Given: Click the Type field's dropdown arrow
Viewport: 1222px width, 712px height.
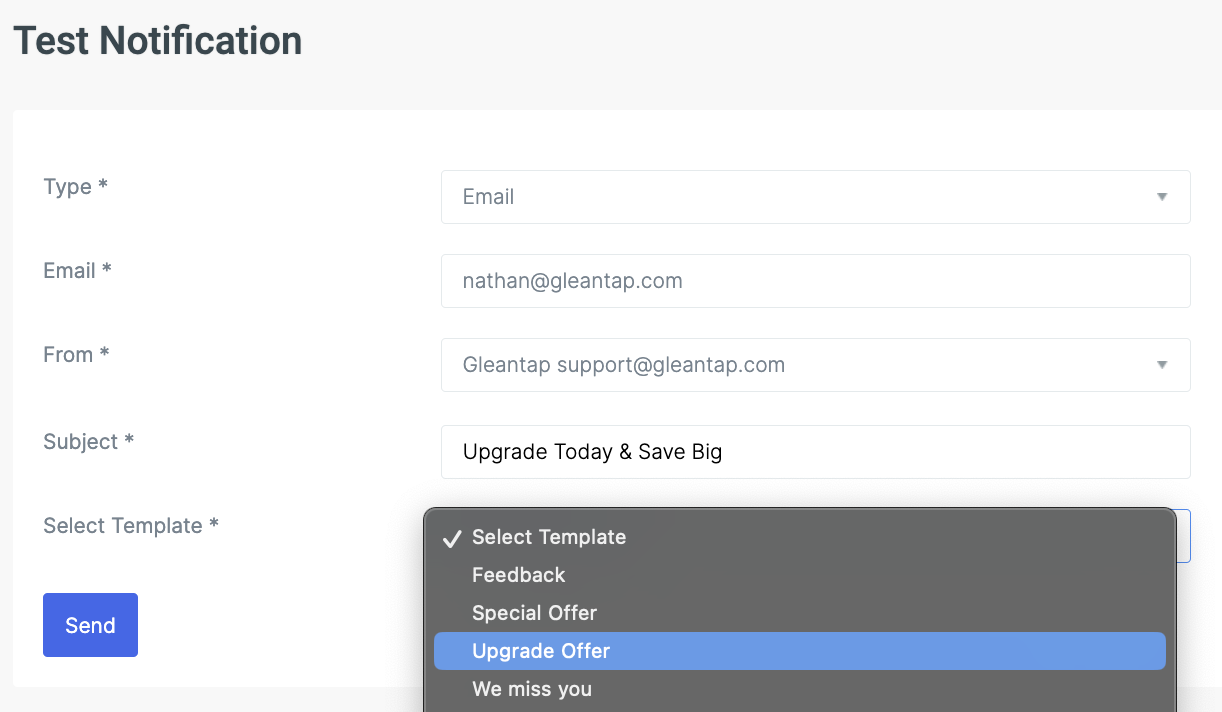Looking at the screenshot, I should pyautogui.click(x=1162, y=197).
